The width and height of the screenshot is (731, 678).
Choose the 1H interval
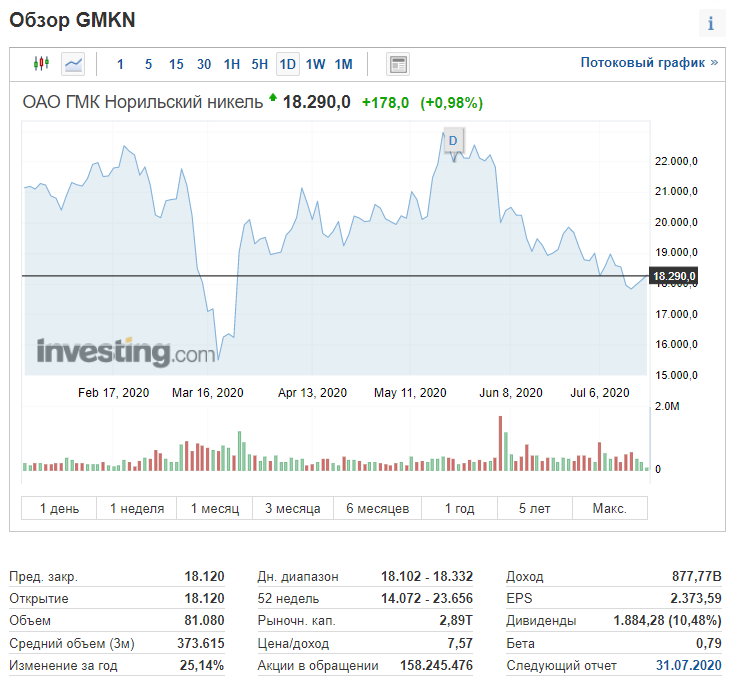coord(232,64)
